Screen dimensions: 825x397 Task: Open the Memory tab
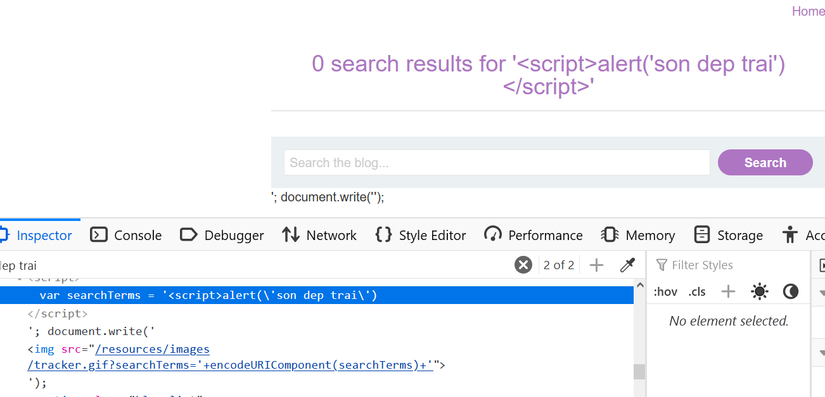[638, 235]
